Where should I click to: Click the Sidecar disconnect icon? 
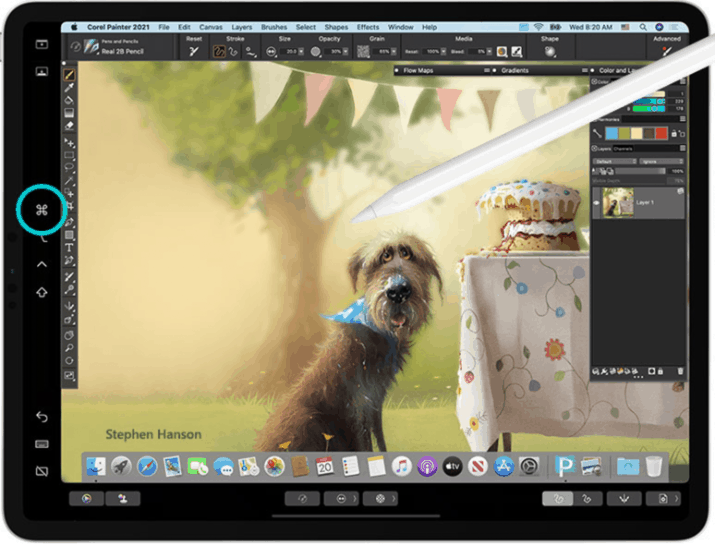tap(42, 471)
